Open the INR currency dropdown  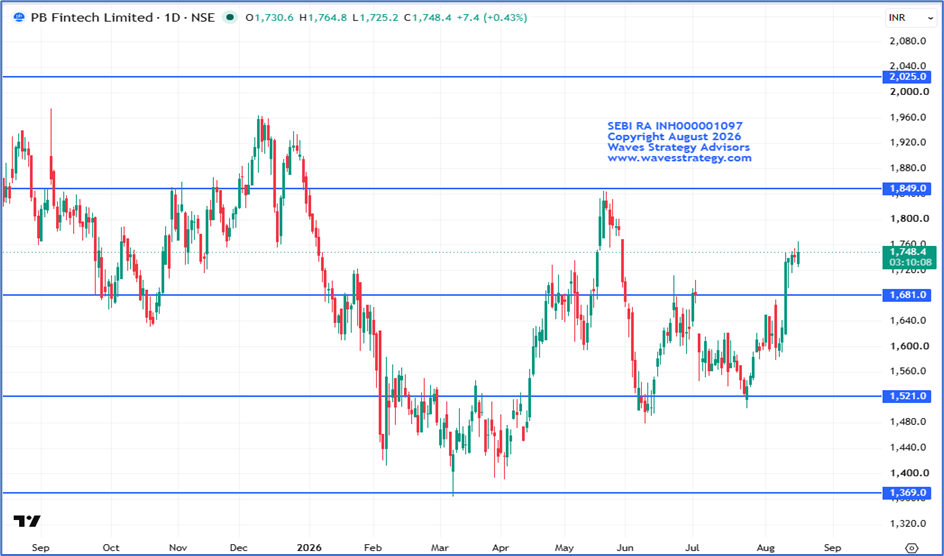pos(910,18)
